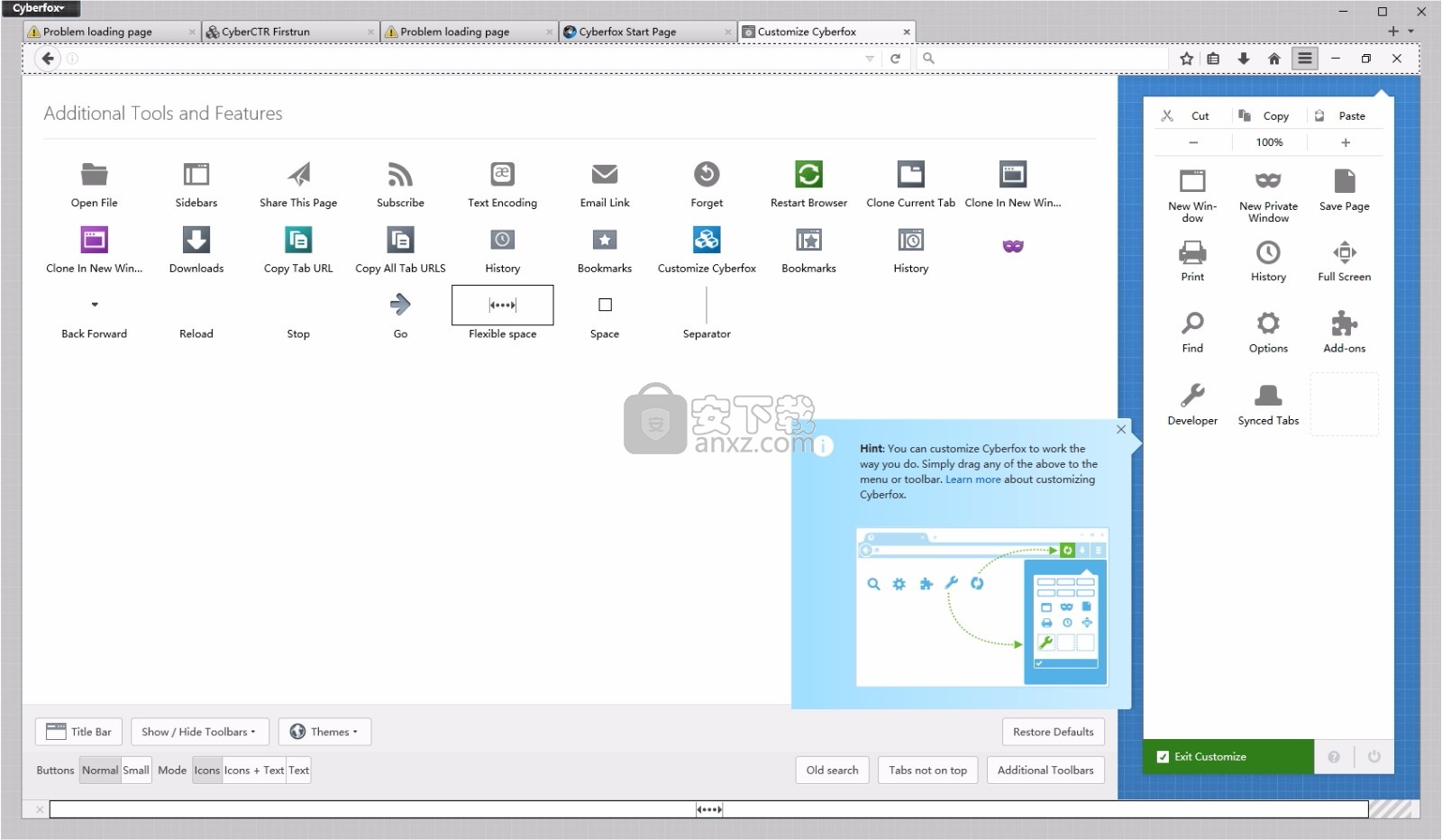Click the Paste button in menu panel

[1344, 116]
